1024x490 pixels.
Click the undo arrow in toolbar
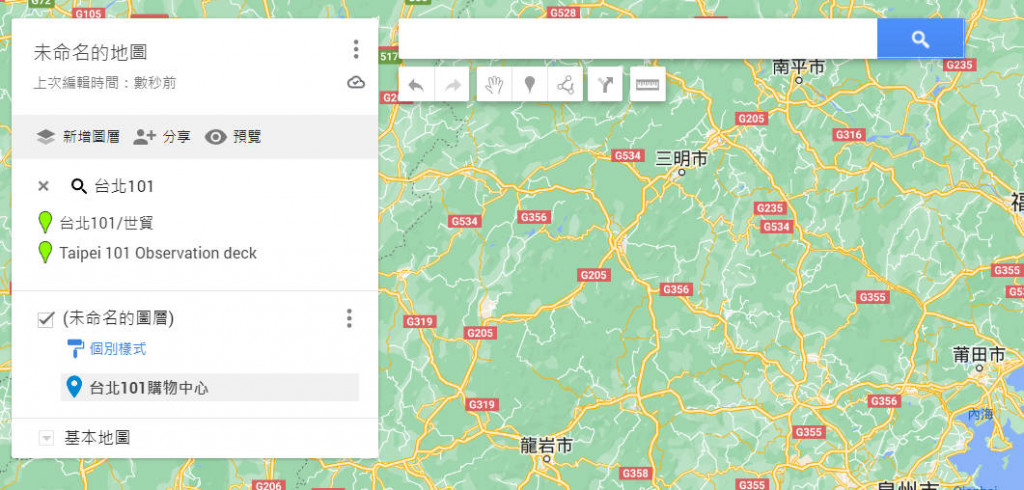[415, 85]
